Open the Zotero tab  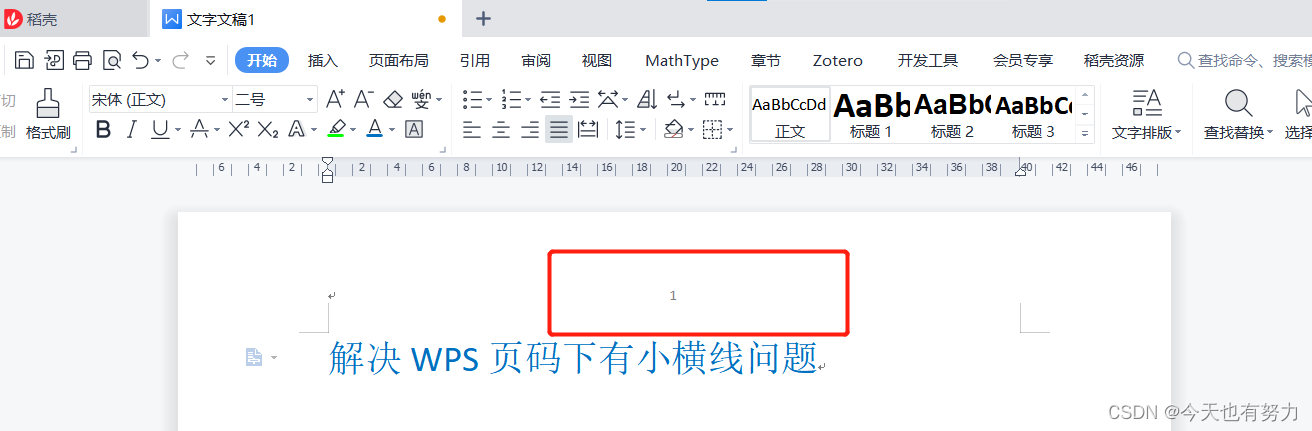[x=837, y=61]
